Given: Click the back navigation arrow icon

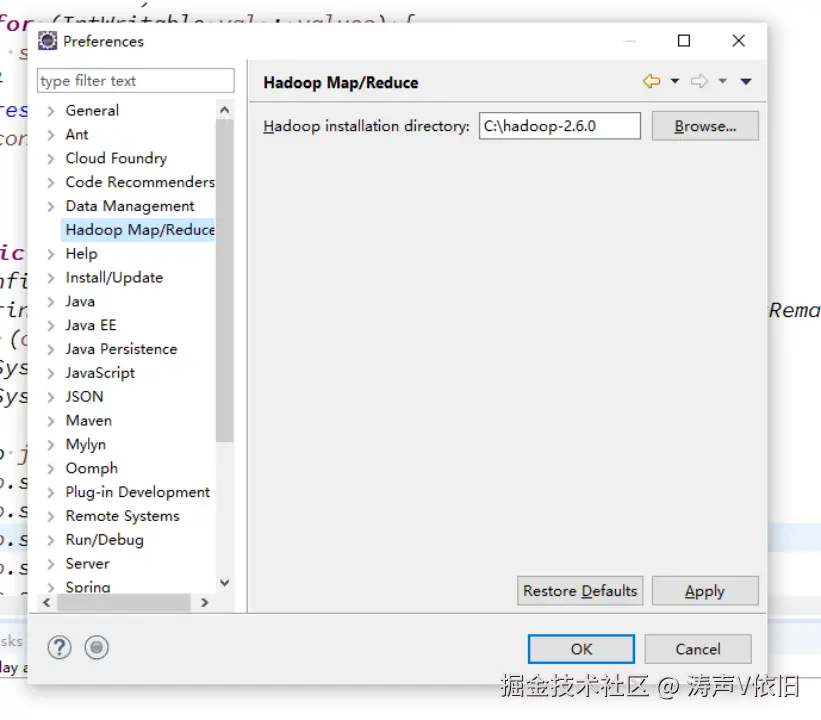Looking at the screenshot, I should pos(651,81).
